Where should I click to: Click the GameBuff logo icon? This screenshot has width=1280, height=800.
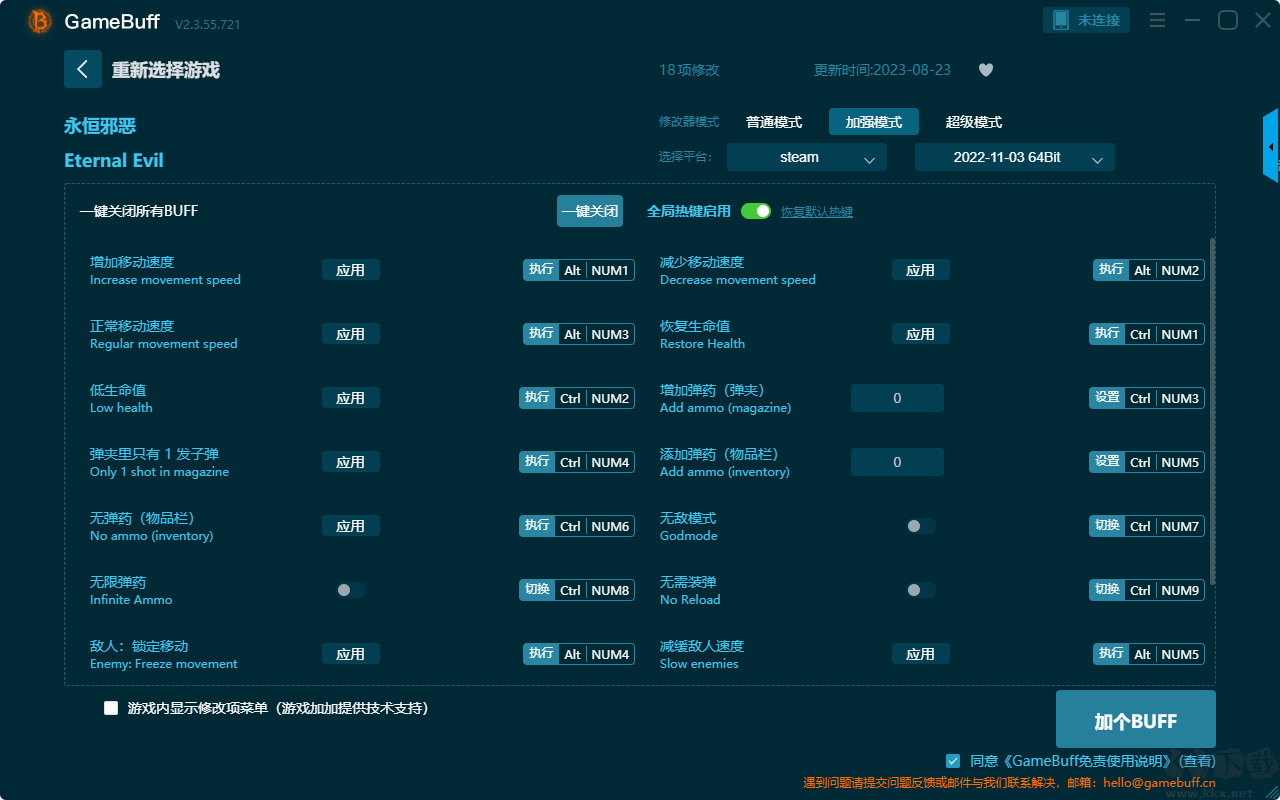click(x=40, y=21)
